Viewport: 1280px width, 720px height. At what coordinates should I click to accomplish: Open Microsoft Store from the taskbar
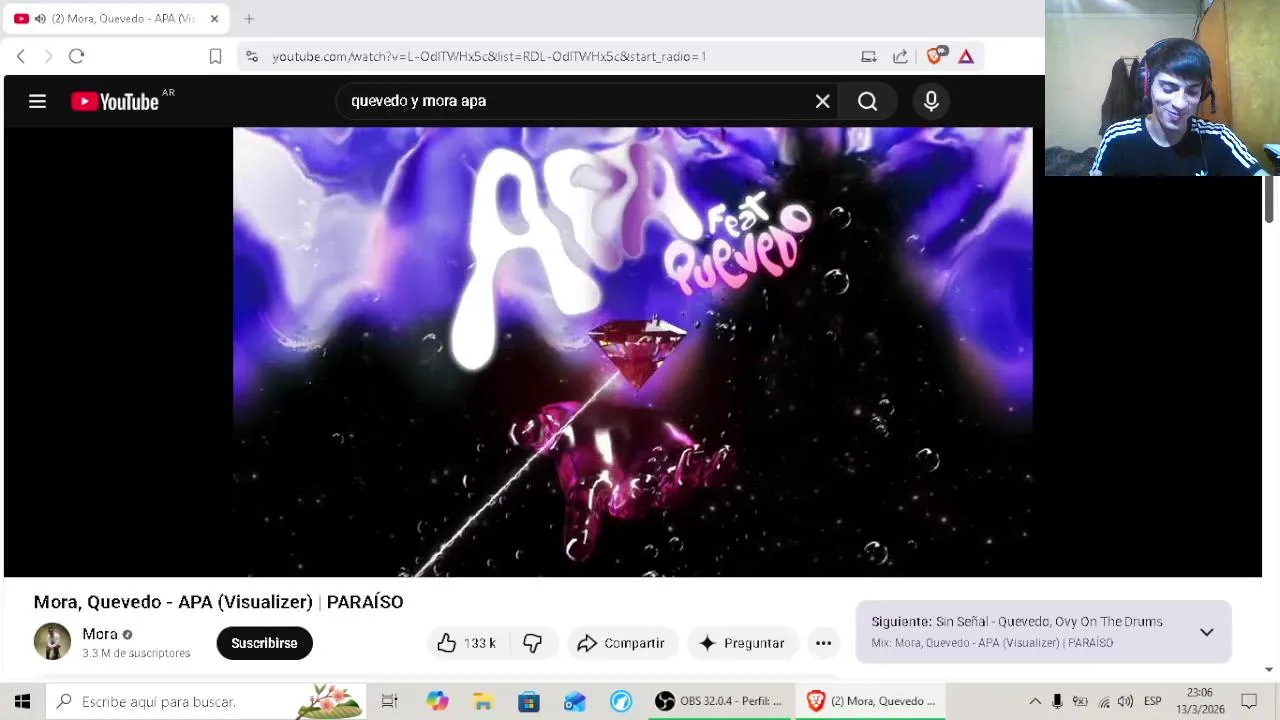(529, 701)
